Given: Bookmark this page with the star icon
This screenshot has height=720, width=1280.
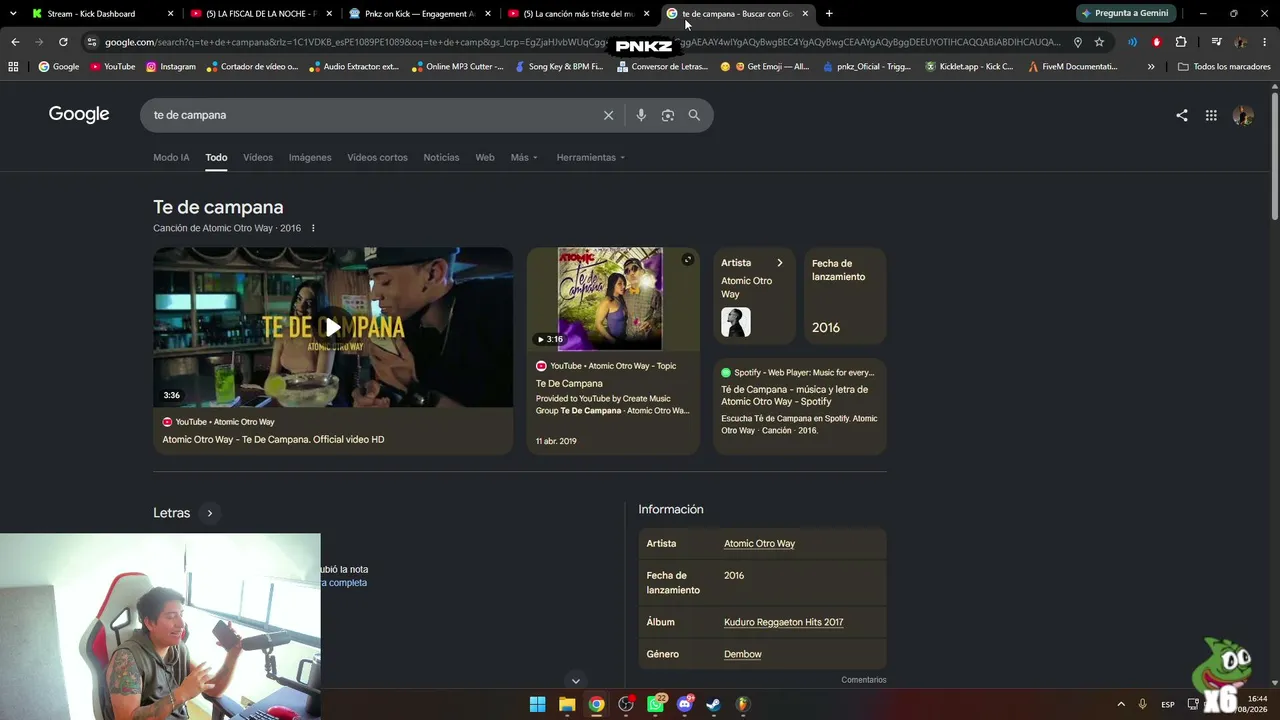Looking at the screenshot, I should pos(1099,42).
